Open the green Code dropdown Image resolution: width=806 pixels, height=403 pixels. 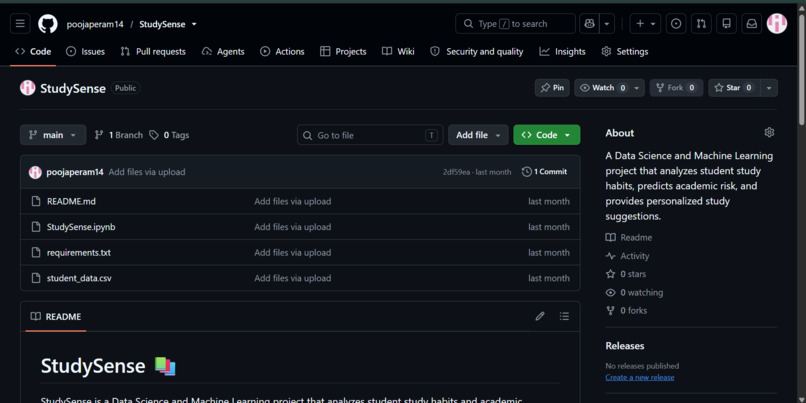546,135
